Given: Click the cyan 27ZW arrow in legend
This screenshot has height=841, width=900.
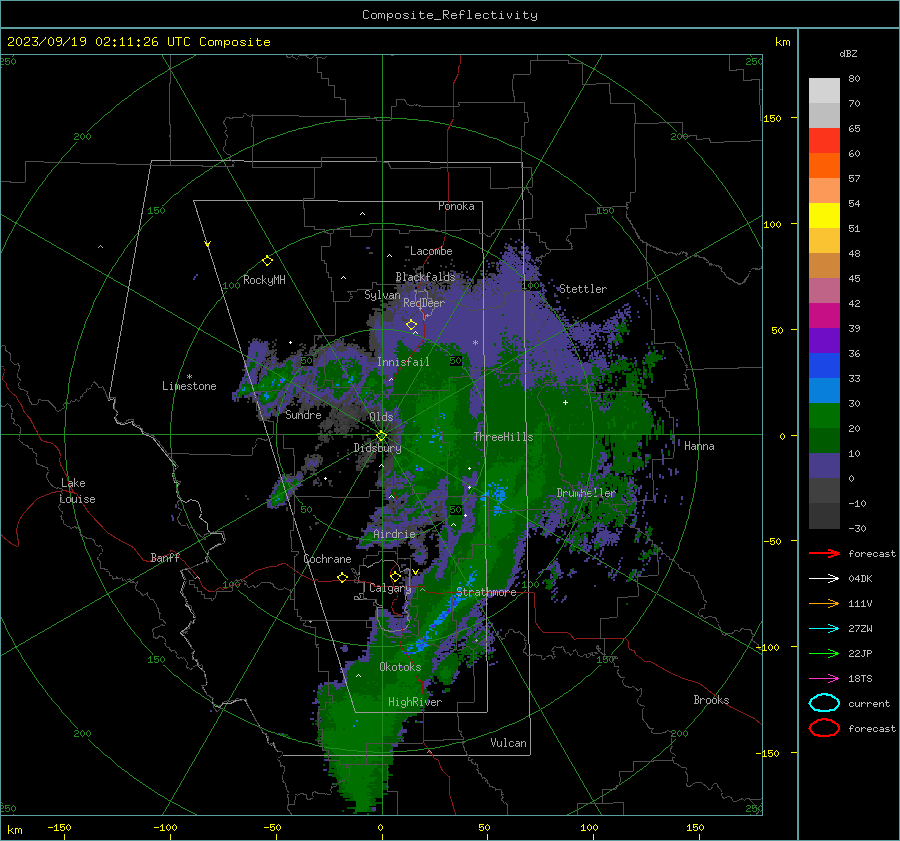Looking at the screenshot, I should click(x=824, y=628).
